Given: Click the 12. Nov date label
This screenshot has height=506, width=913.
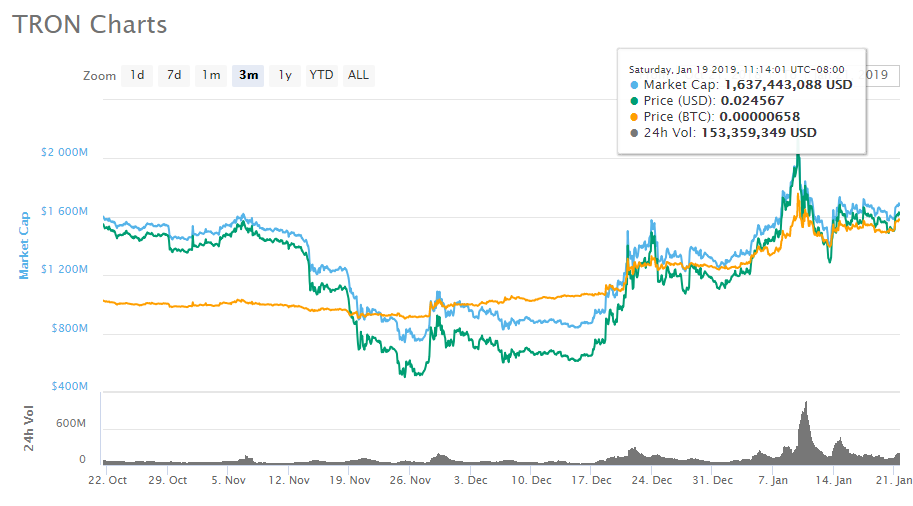Looking at the screenshot, I should tap(289, 480).
